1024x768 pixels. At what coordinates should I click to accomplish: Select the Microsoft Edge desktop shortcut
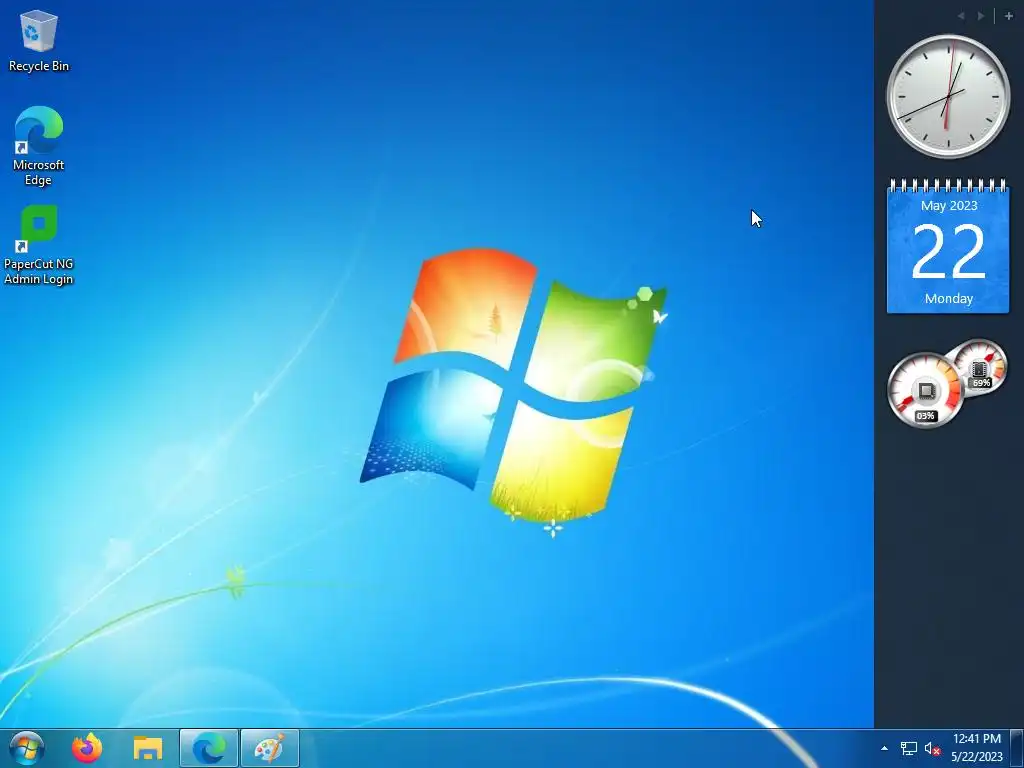click(x=39, y=146)
